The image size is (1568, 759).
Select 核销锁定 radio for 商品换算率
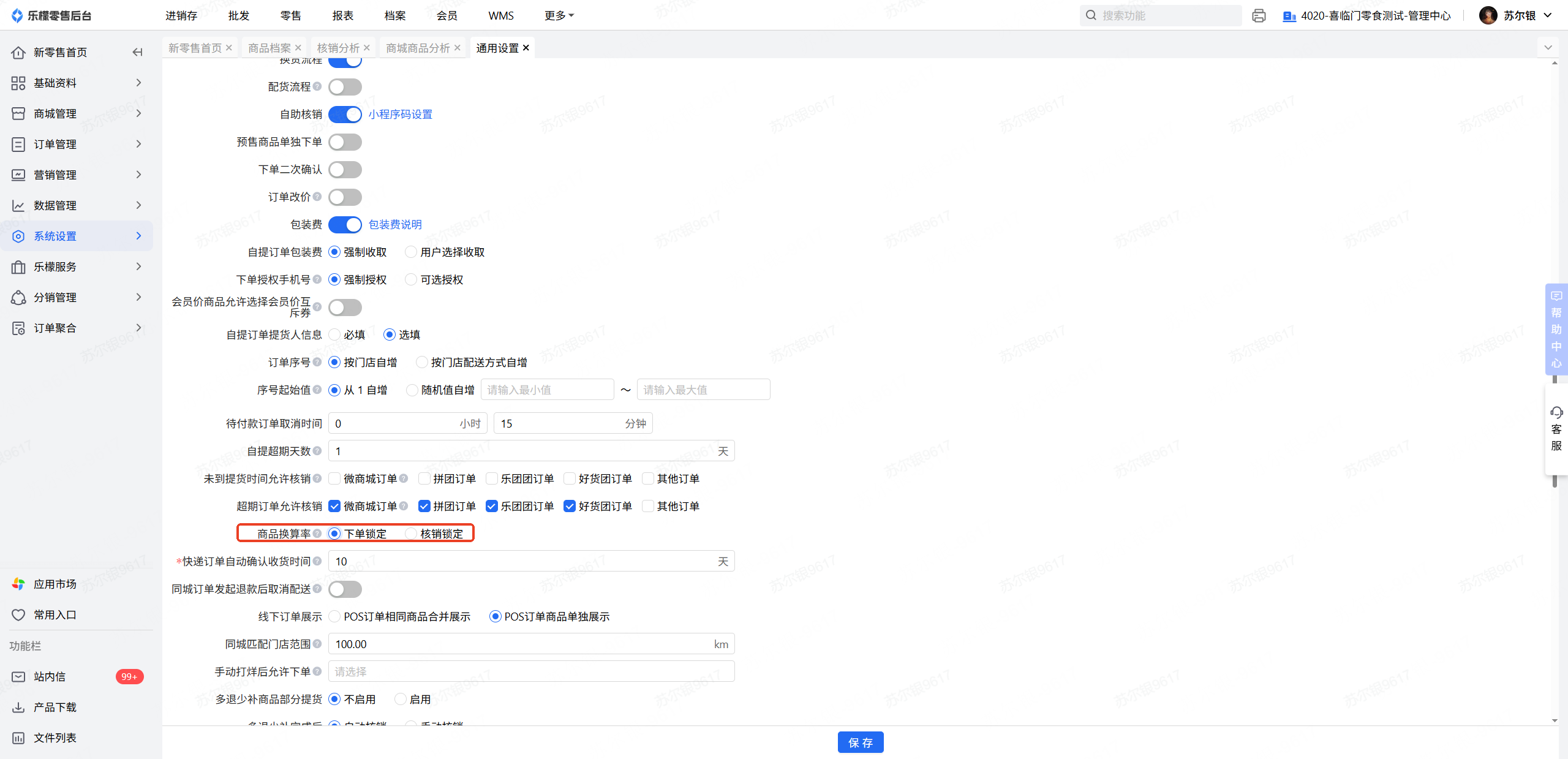coord(412,534)
